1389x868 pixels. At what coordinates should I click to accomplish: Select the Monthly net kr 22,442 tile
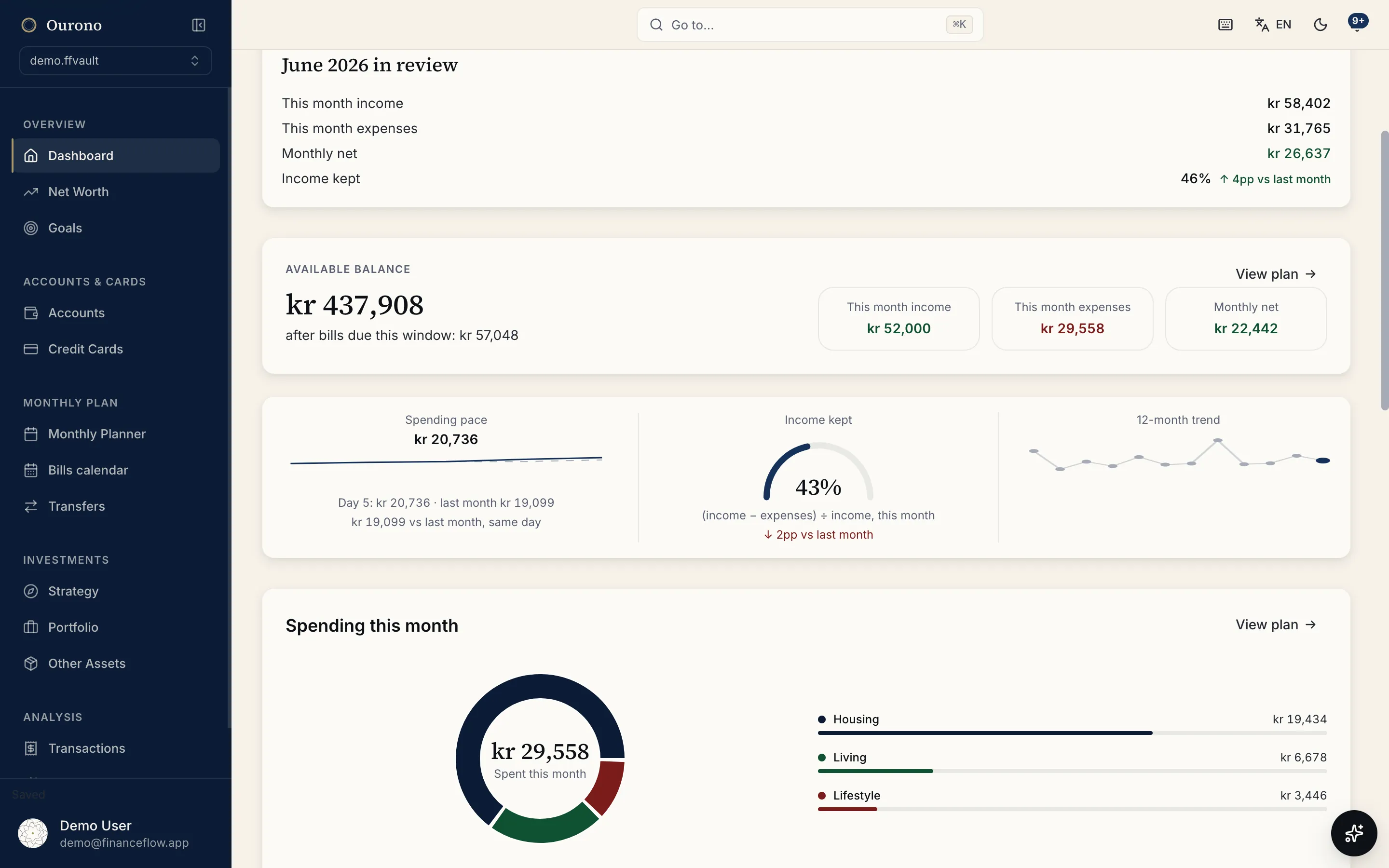point(1245,319)
